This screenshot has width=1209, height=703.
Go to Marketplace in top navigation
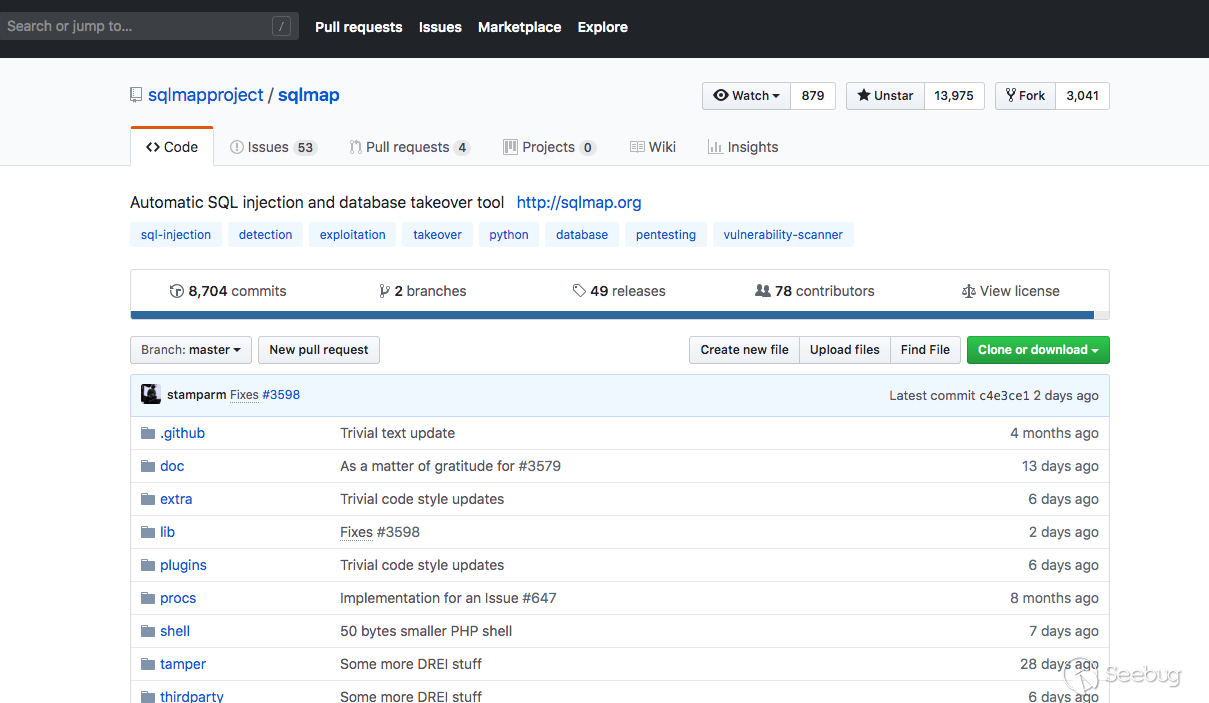coord(519,27)
